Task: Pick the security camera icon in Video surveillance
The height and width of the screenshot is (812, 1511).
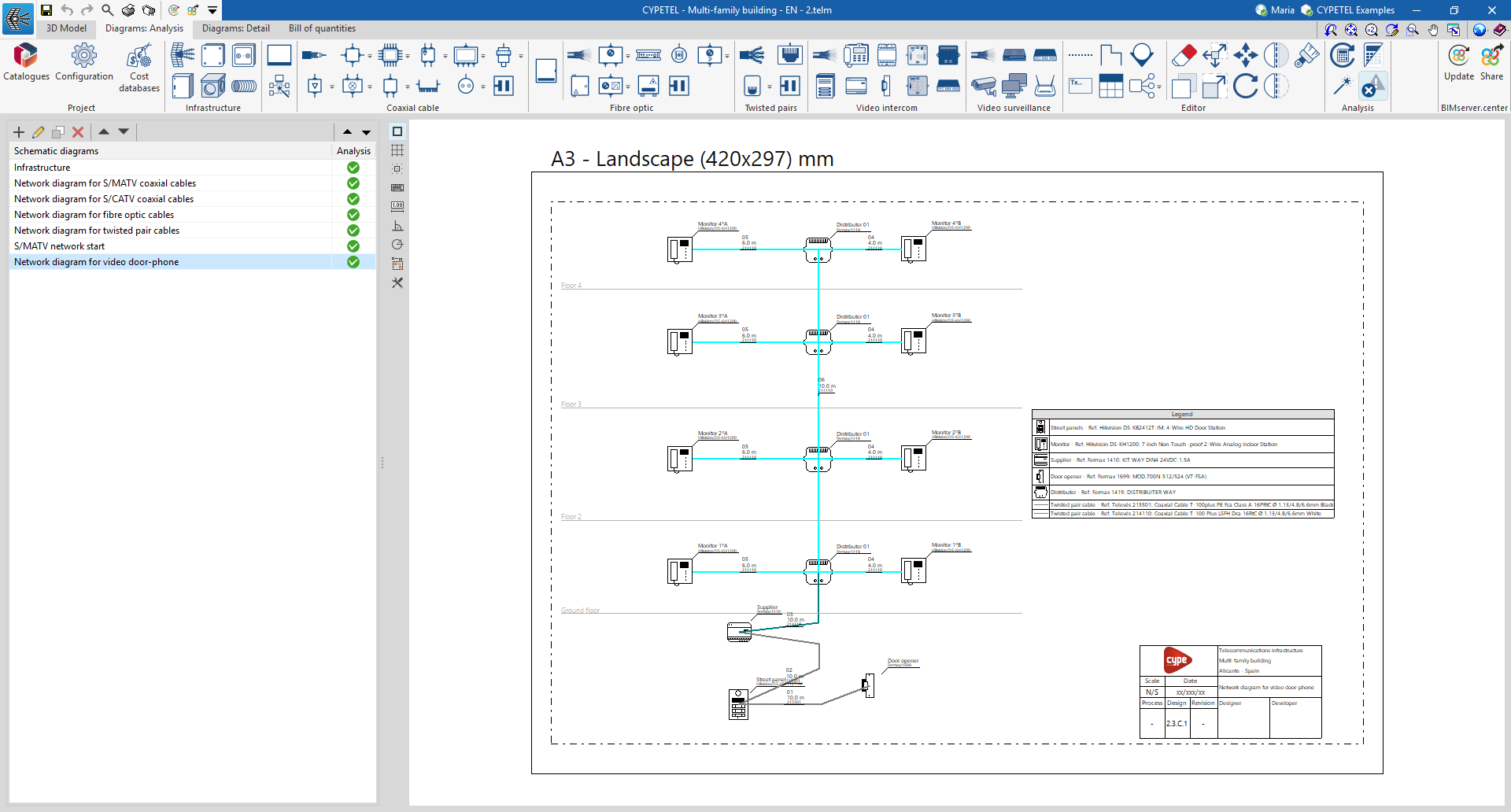Action: 983,86
